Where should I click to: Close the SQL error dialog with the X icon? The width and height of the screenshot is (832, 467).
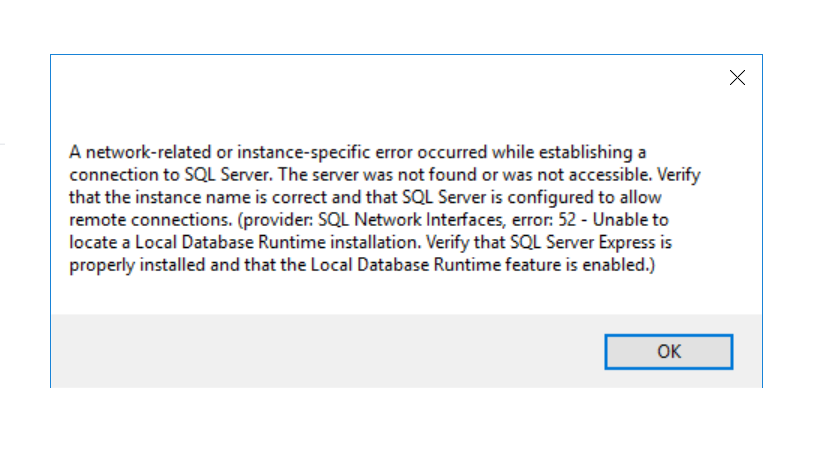click(737, 77)
